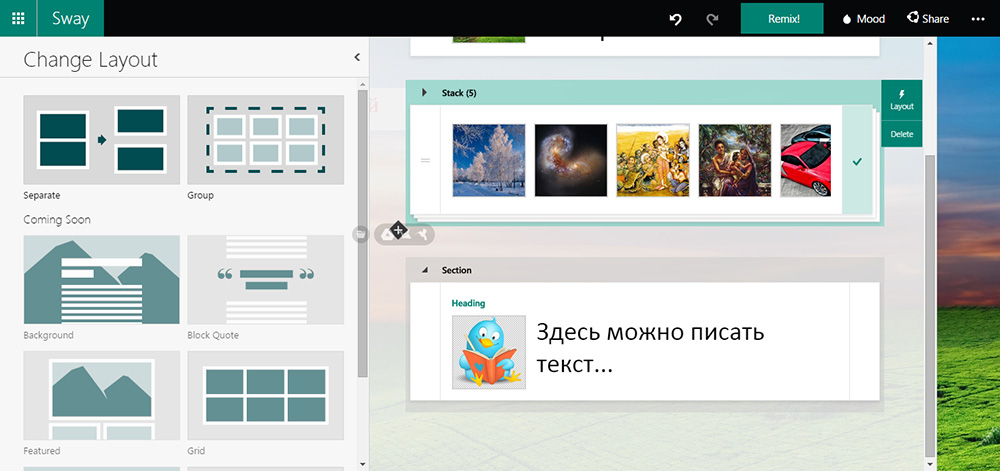Click the storyline scrollbar thumb
The height and width of the screenshot is (471, 1000).
point(930,305)
